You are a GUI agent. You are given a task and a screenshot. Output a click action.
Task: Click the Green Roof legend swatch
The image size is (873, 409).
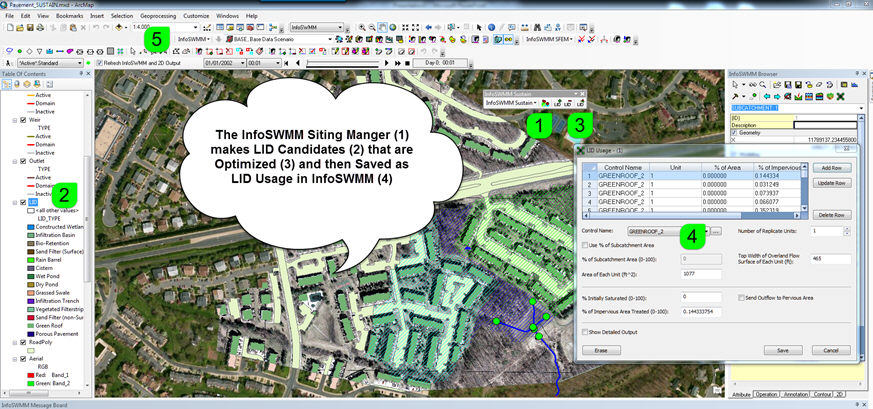point(30,325)
